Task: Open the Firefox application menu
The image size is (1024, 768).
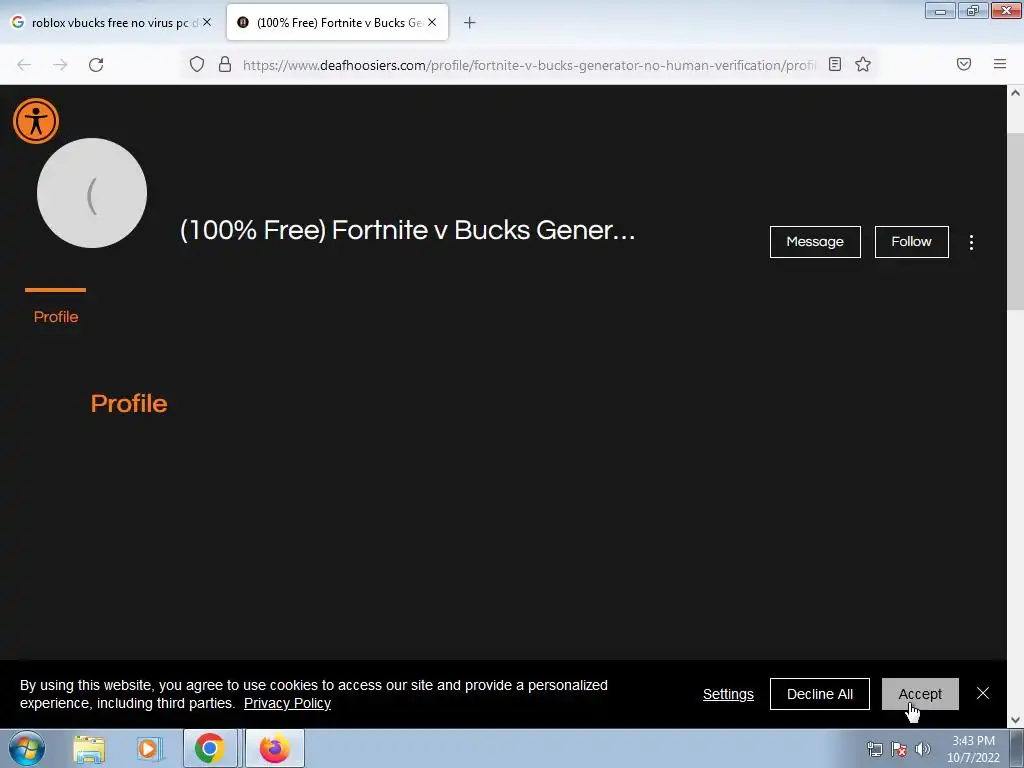Action: click(1000, 64)
